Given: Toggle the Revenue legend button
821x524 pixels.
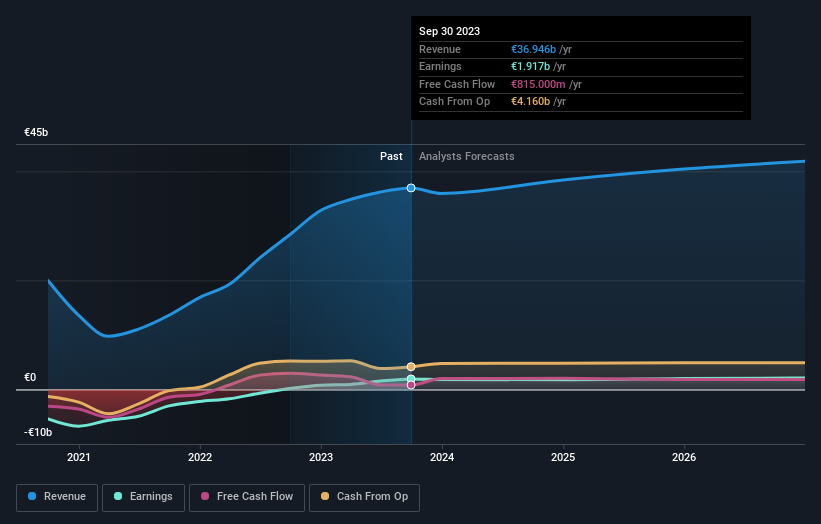Looking at the screenshot, I should pos(57,497).
